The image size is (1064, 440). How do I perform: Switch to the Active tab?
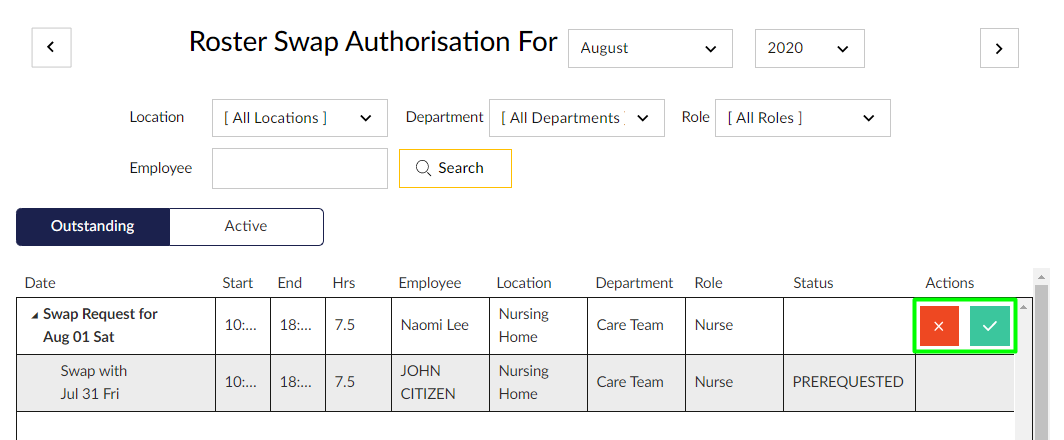[x=246, y=227]
